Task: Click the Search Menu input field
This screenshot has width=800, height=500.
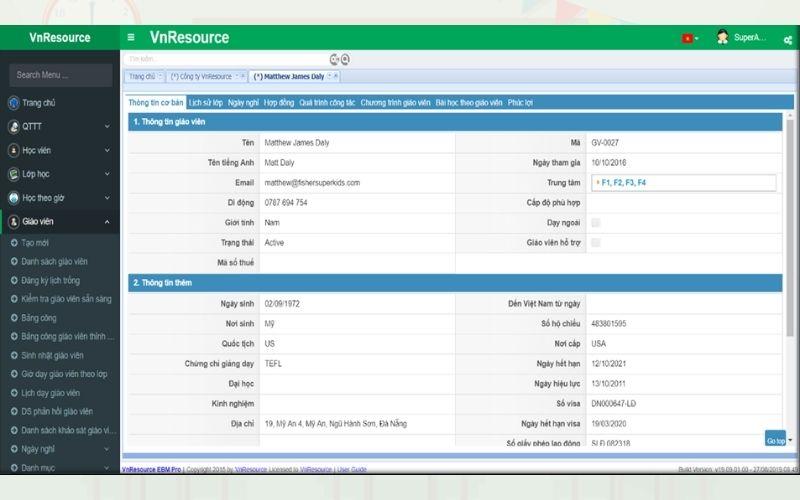Action: 60,75
